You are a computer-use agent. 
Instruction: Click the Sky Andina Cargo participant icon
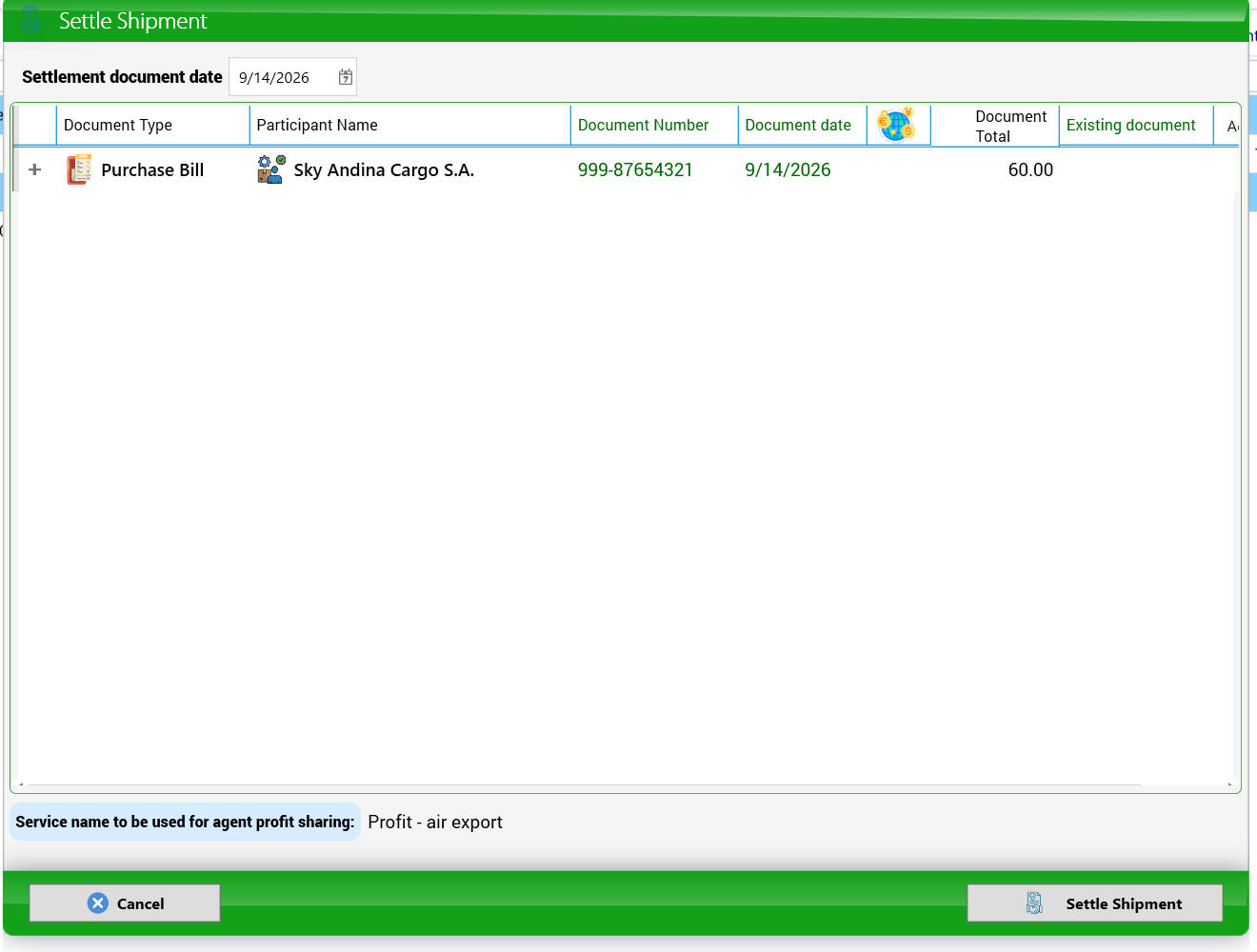click(x=271, y=169)
